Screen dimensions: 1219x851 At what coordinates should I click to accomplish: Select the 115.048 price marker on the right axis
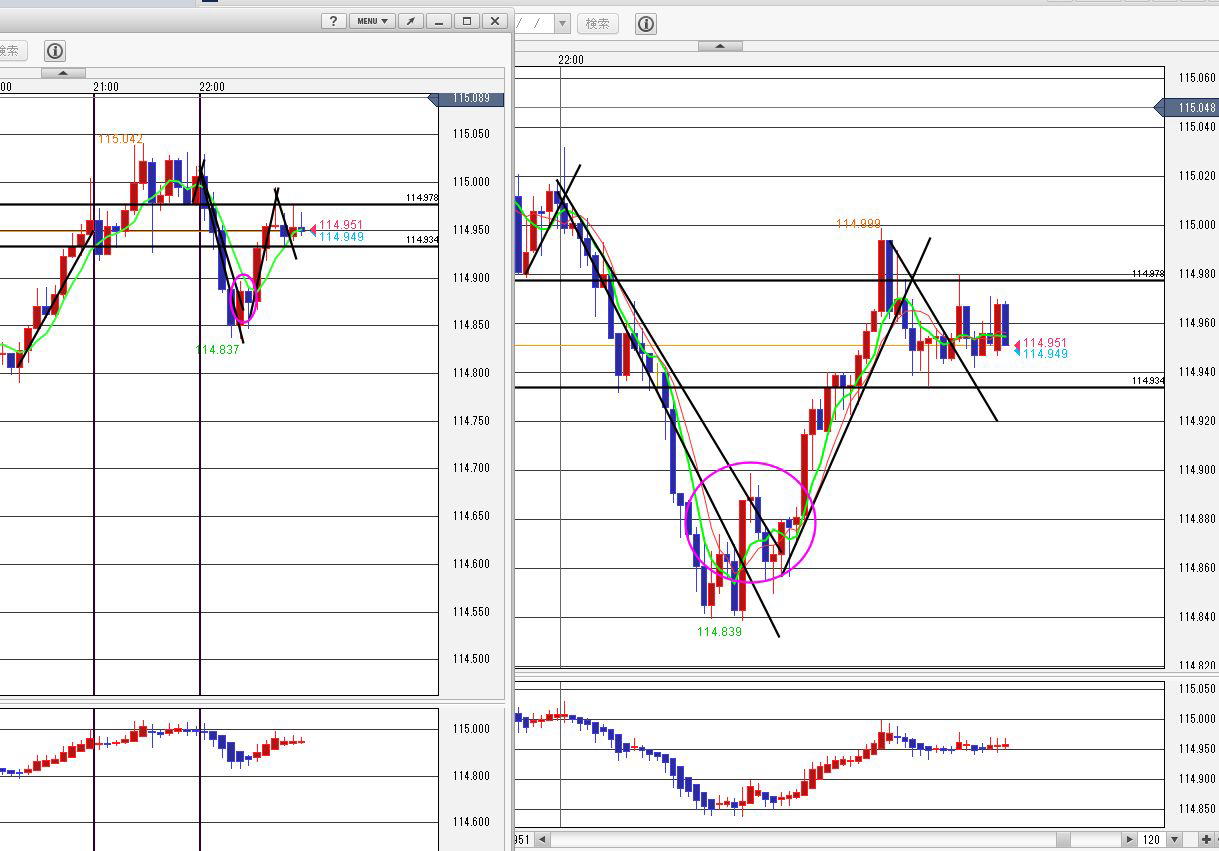point(1190,107)
